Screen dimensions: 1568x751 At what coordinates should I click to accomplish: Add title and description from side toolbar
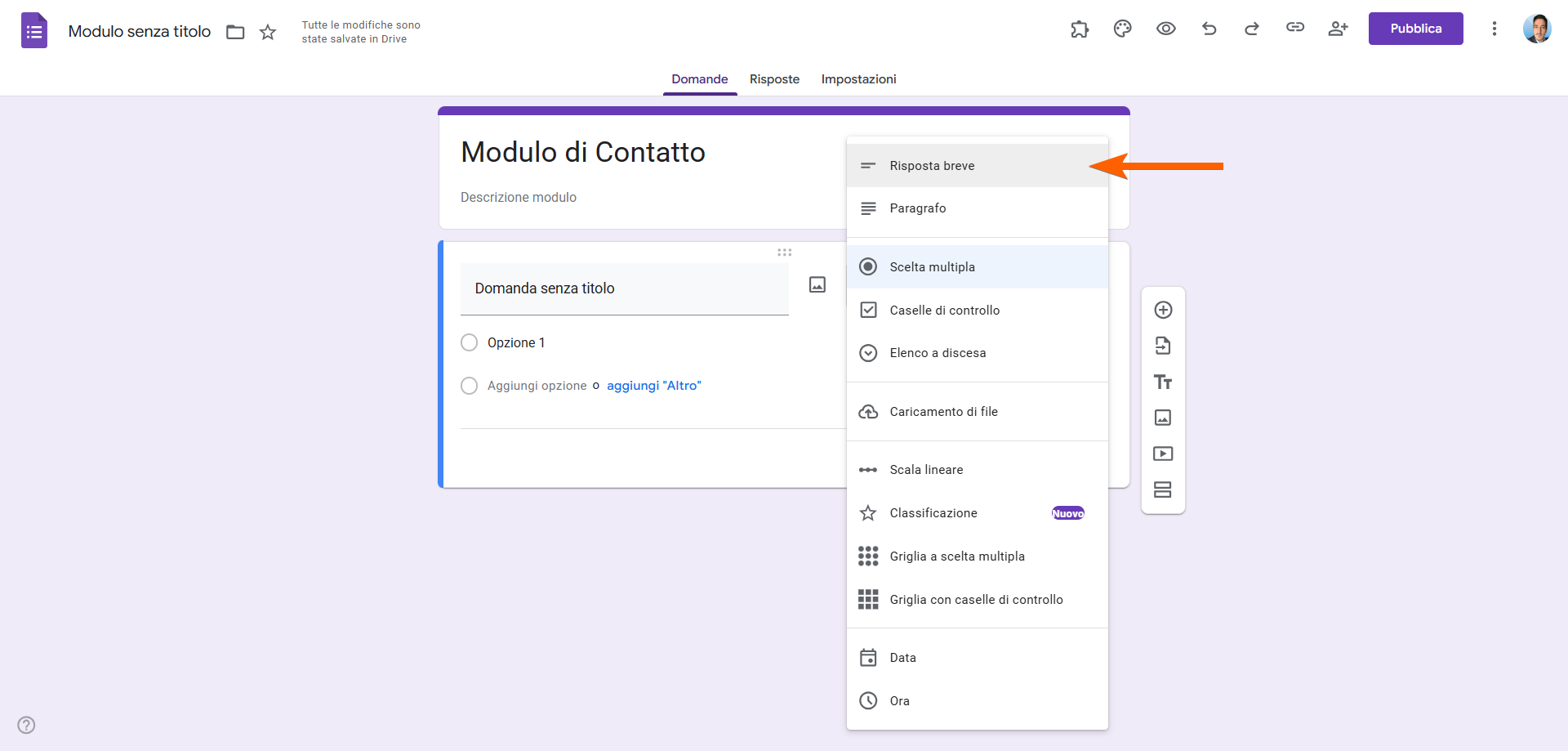pyautogui.click(x=1163, y=382)
